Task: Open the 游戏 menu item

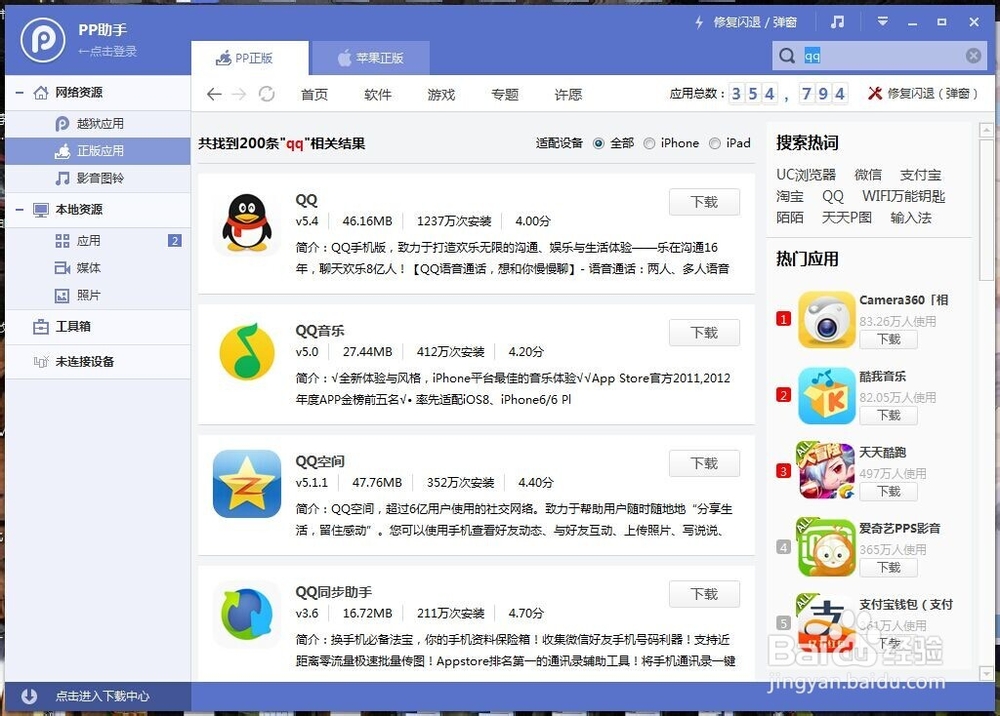Action: pyautogui.click(x=441, y=95)
